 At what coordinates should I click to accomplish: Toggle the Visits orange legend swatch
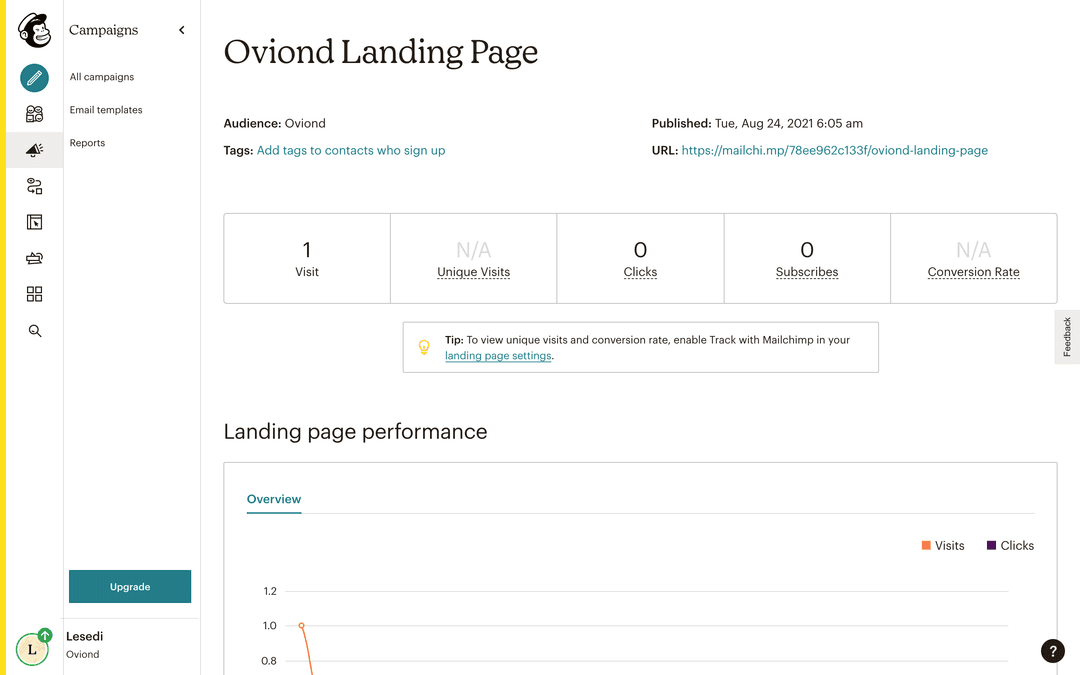[x=926, y=546]
